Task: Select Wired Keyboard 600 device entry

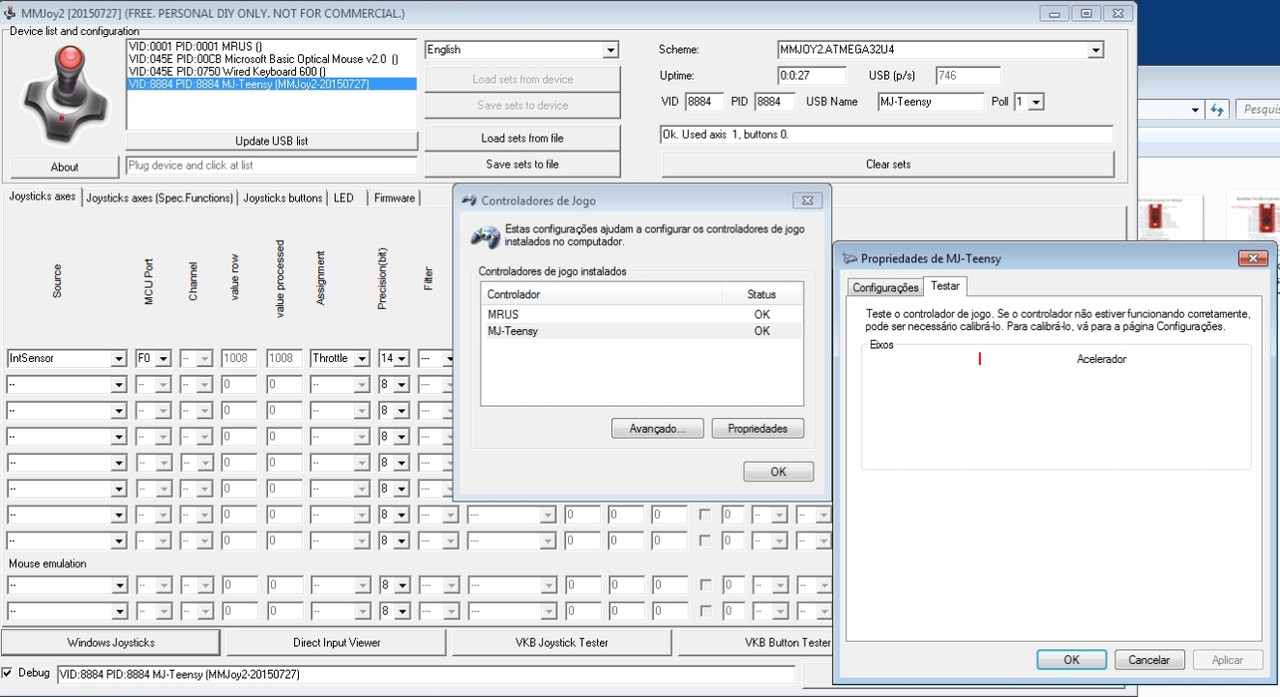Action: (x=271, y=72)
